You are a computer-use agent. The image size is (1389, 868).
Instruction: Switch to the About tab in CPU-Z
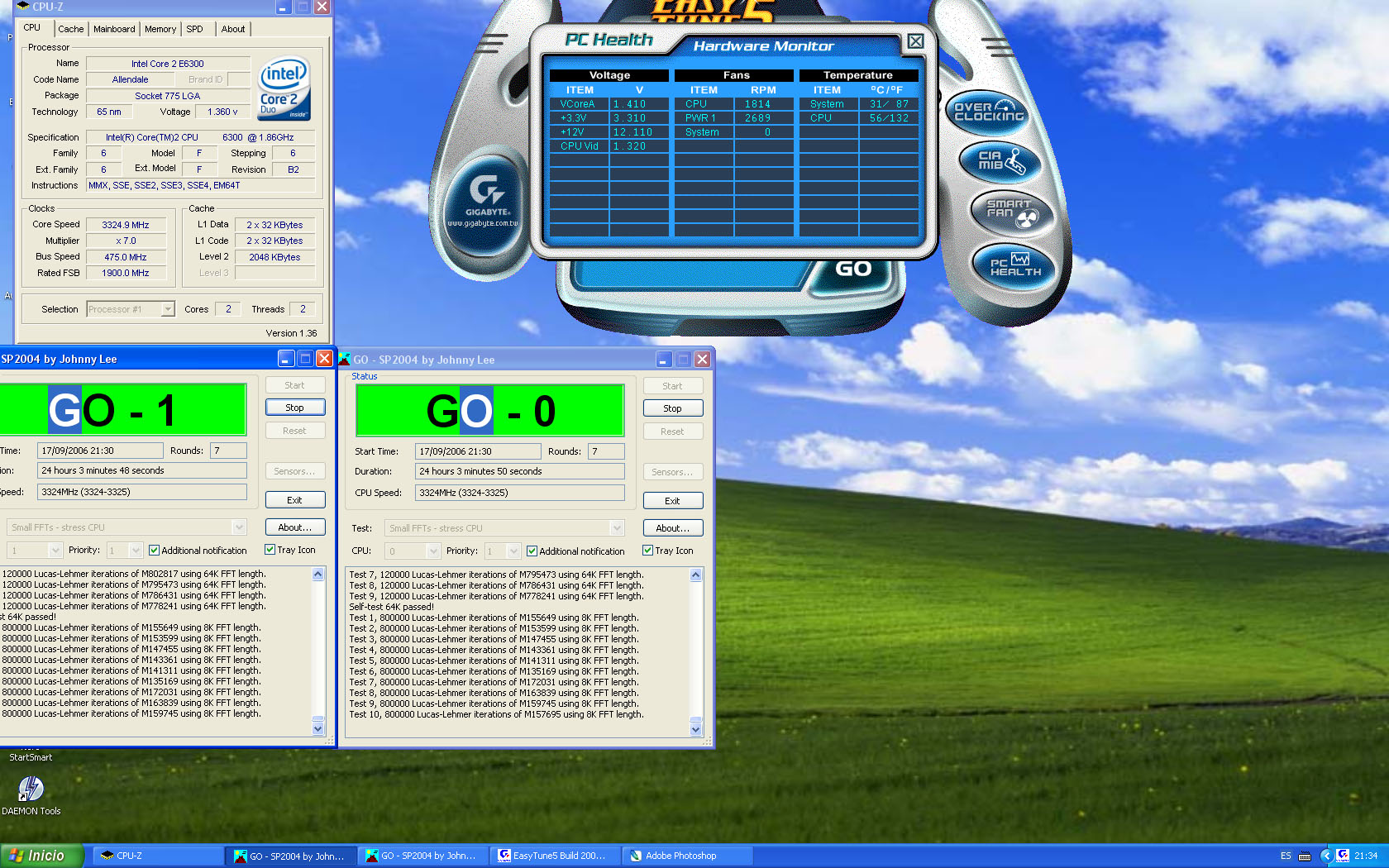tap(233, 29)
